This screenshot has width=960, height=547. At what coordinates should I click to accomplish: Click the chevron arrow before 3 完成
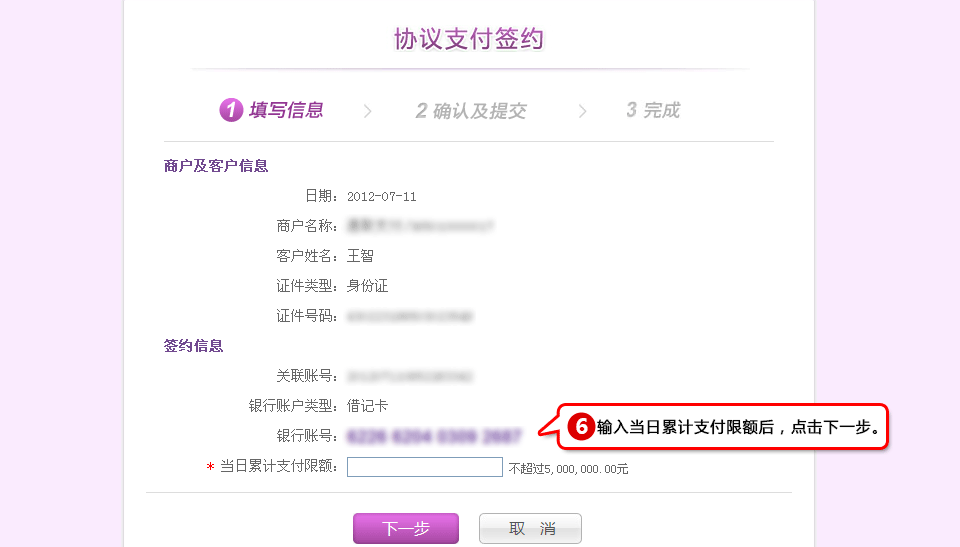pos(582,111)
